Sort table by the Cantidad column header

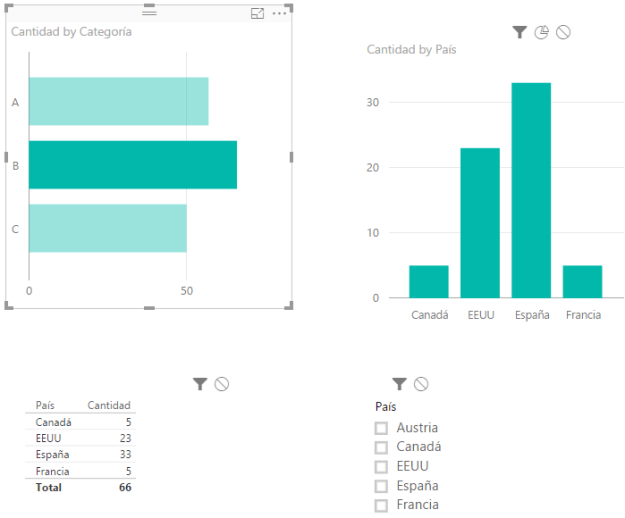[x=109, y=405]
